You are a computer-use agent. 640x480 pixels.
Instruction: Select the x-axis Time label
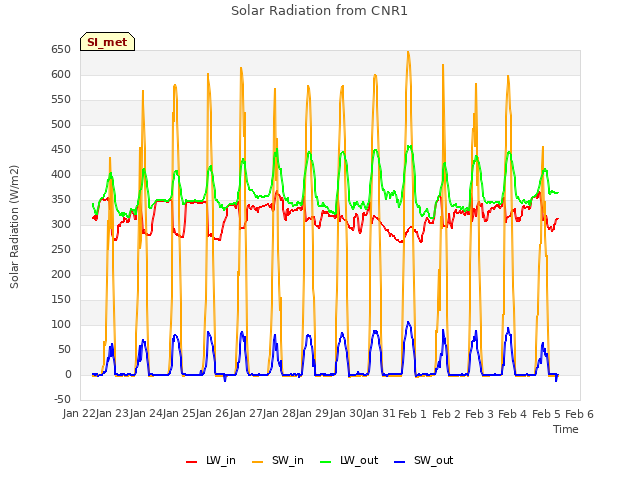pos(565,429)
